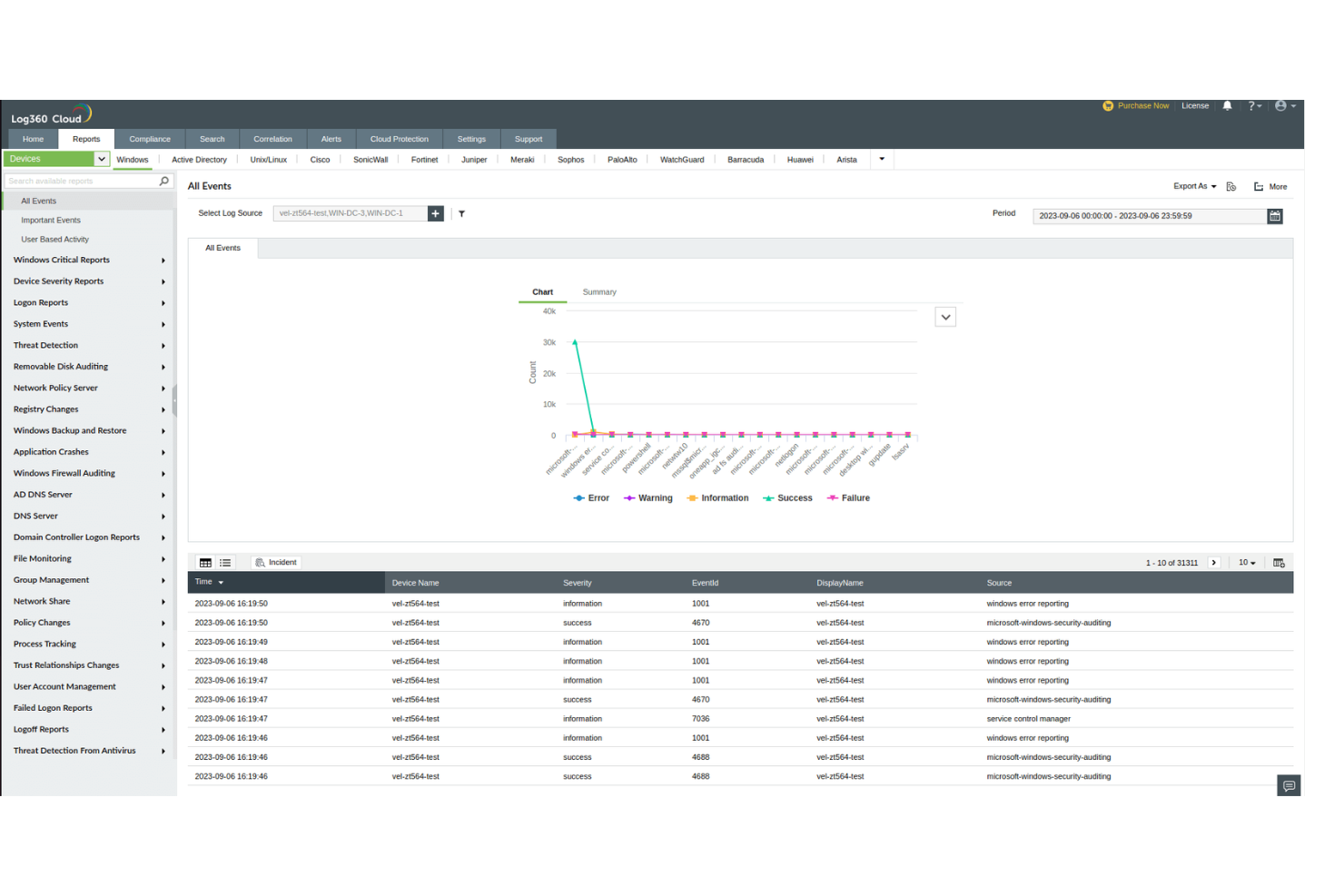Open the filter funnel icon

click(461, 214)
